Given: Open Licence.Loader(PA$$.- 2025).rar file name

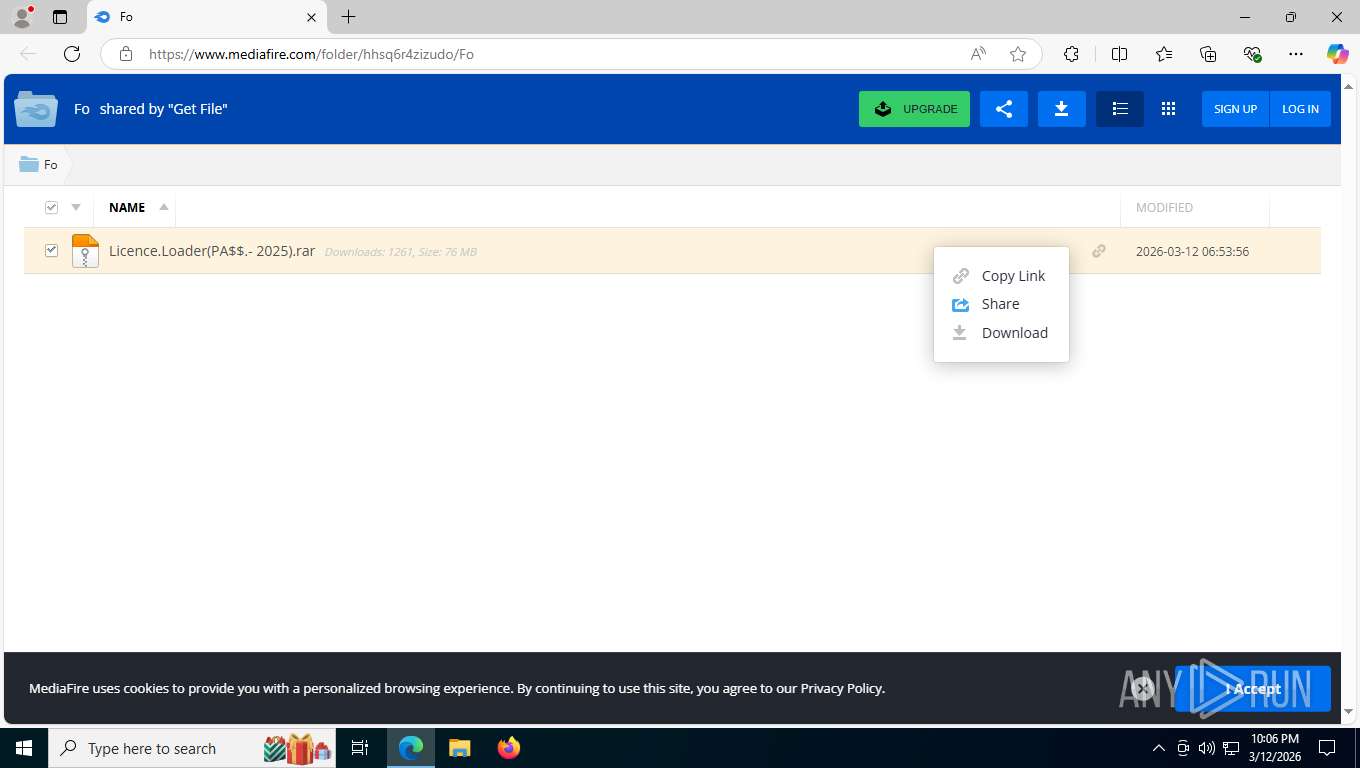Looking at the screenshot, I should pyautogui.click(x=212, y=251).
